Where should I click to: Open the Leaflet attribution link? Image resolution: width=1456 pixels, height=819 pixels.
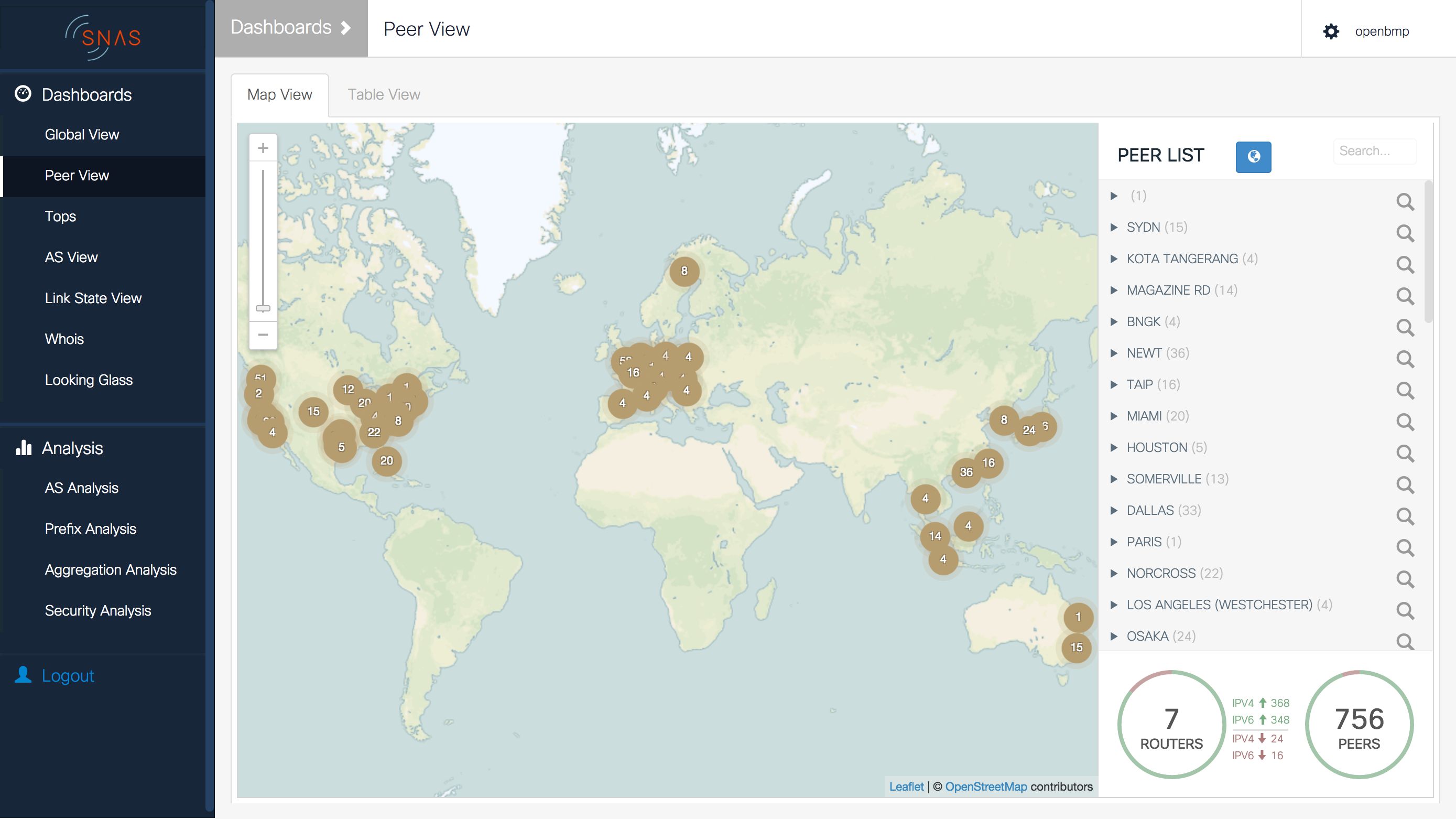click(906, 787)
